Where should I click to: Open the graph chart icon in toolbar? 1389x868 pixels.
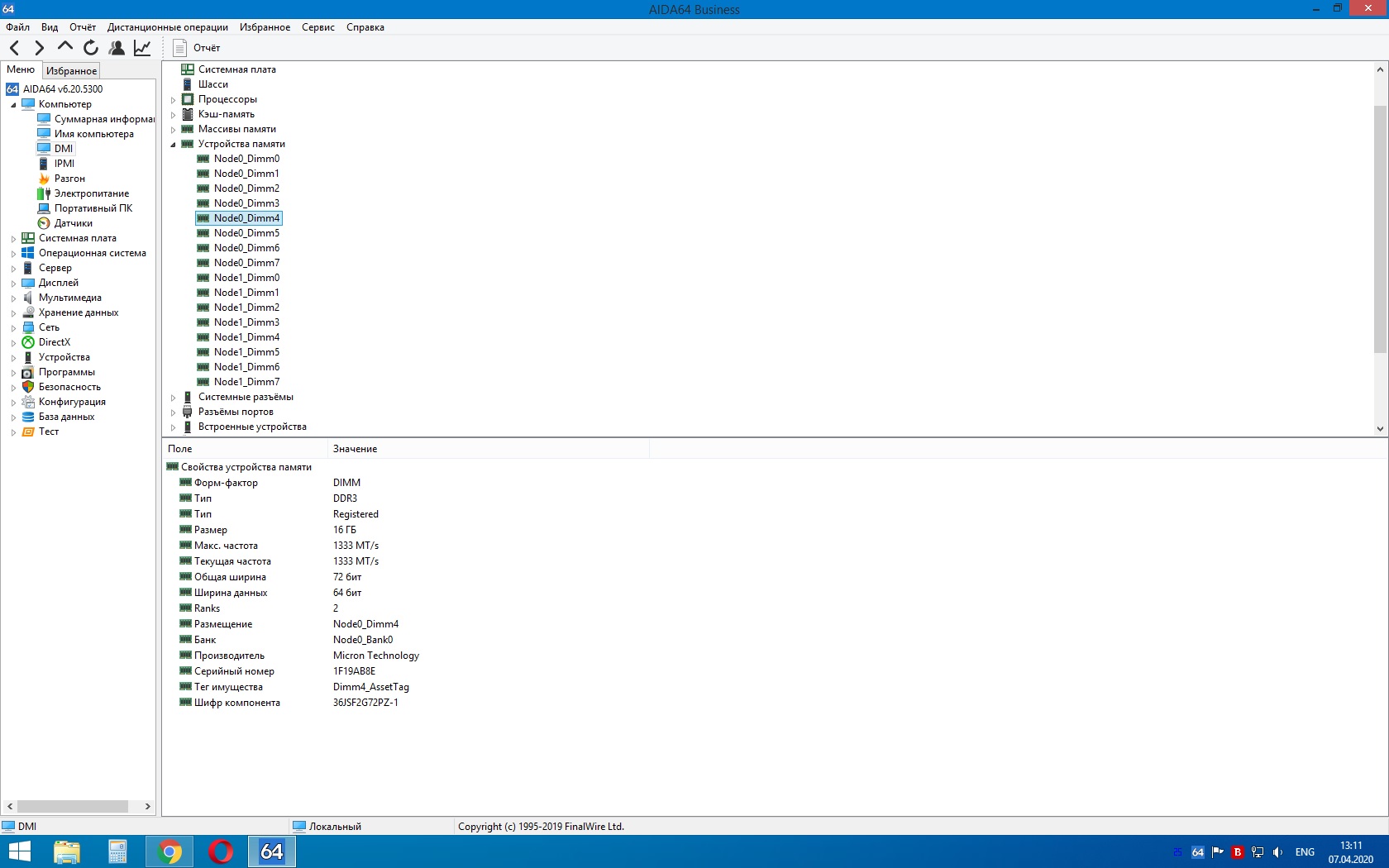(142, 48)
